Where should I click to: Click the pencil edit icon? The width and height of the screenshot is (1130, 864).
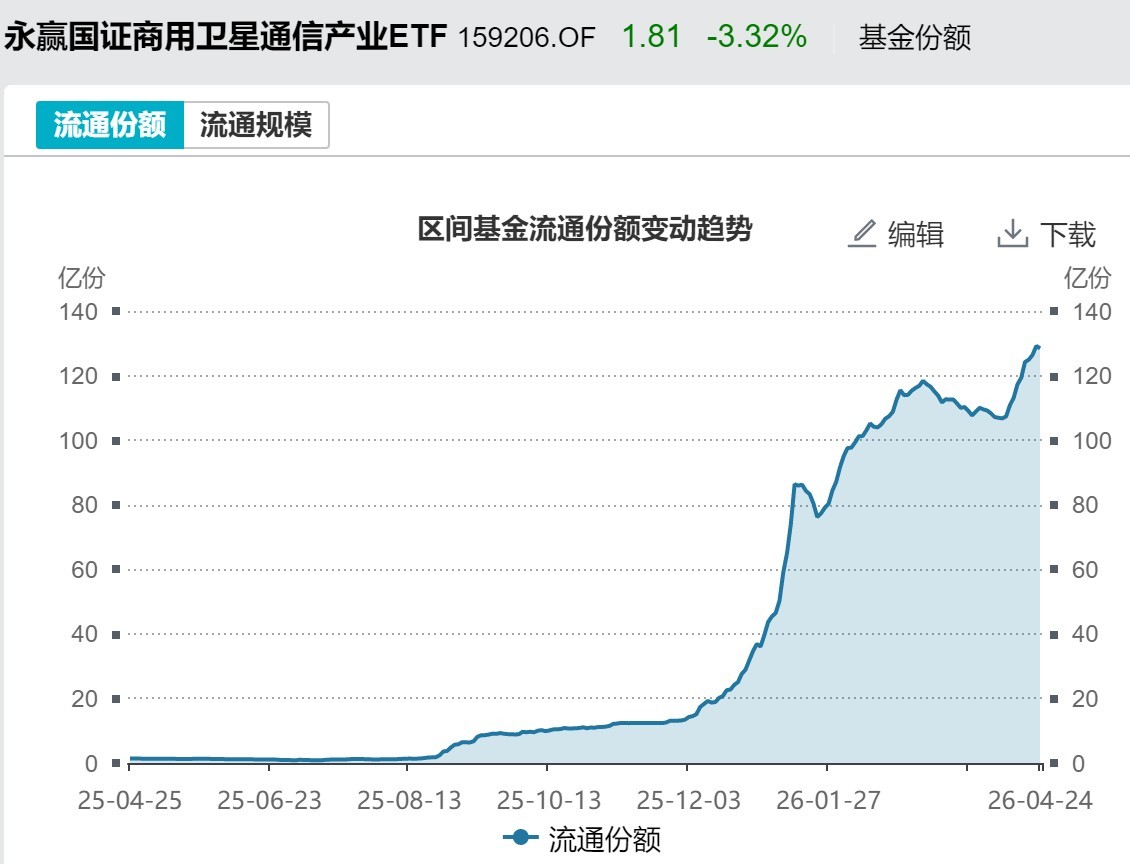862,233
